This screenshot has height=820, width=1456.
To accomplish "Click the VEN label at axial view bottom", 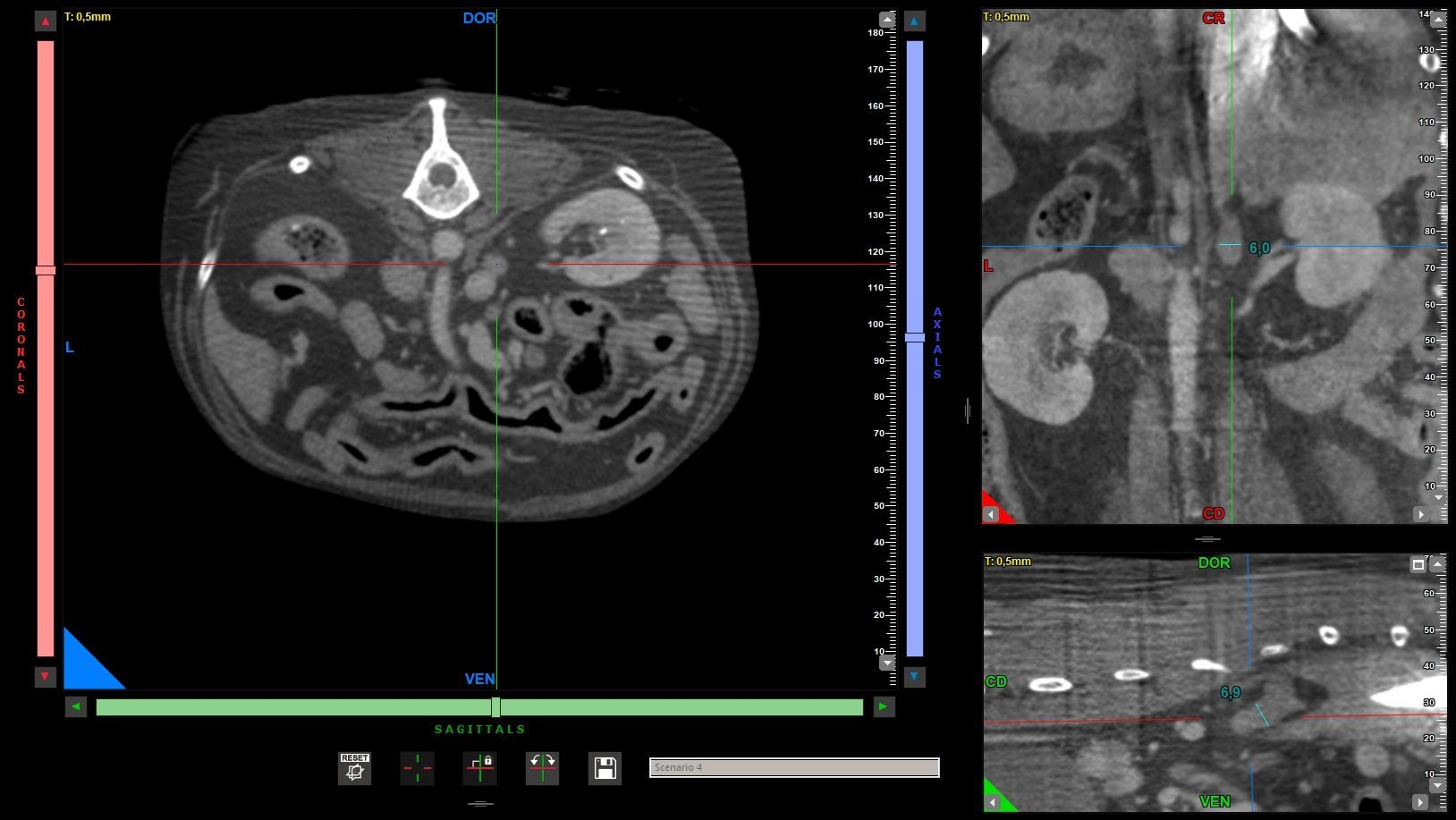I will (x=479, y=679).
